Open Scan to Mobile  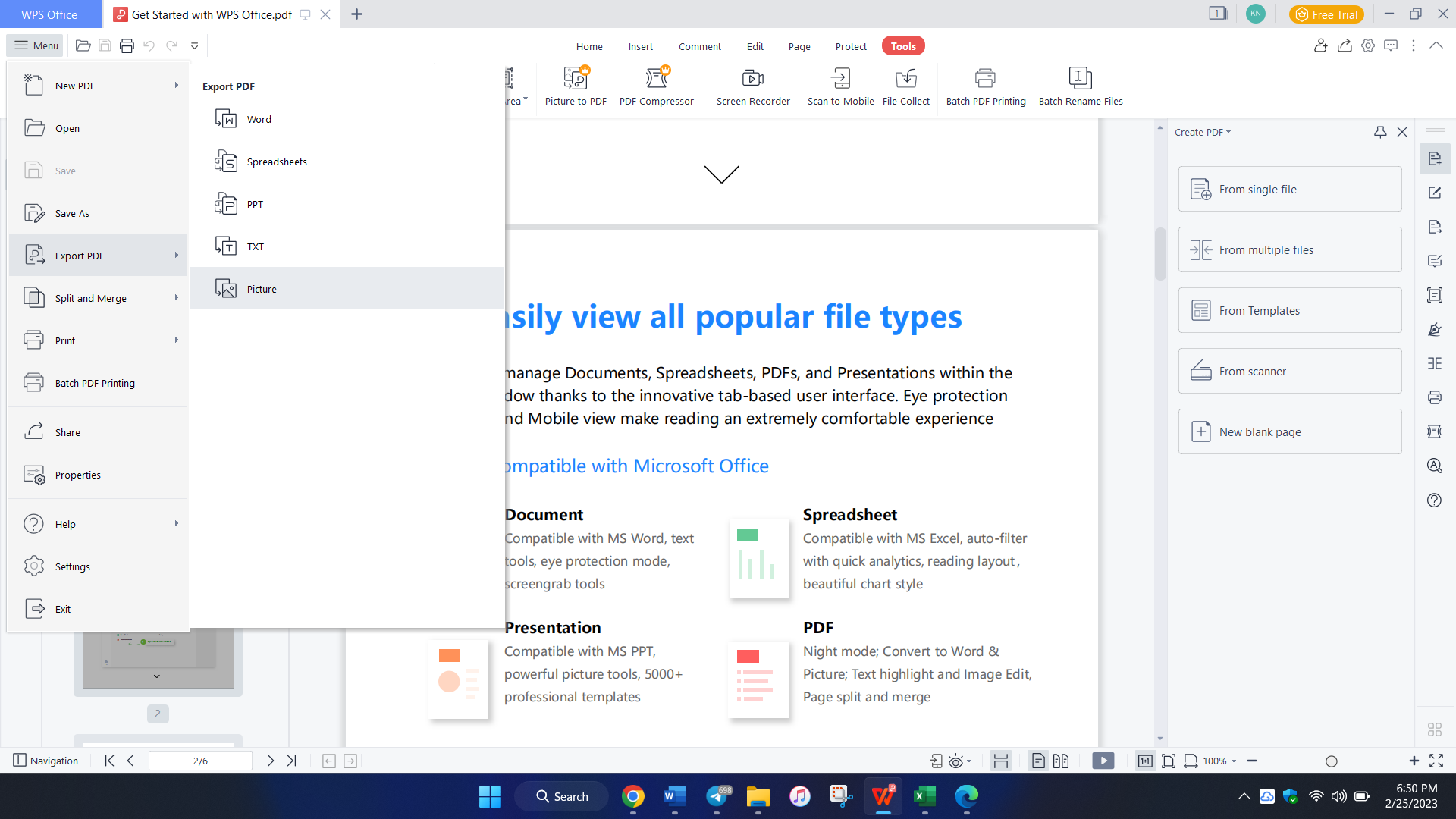pyautogui.click(x=840, y=86)
